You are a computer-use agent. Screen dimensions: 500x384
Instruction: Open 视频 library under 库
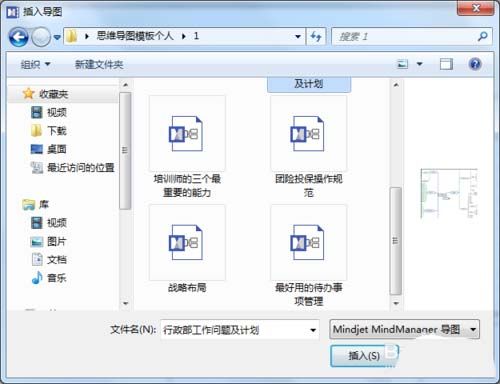(57, 222)
